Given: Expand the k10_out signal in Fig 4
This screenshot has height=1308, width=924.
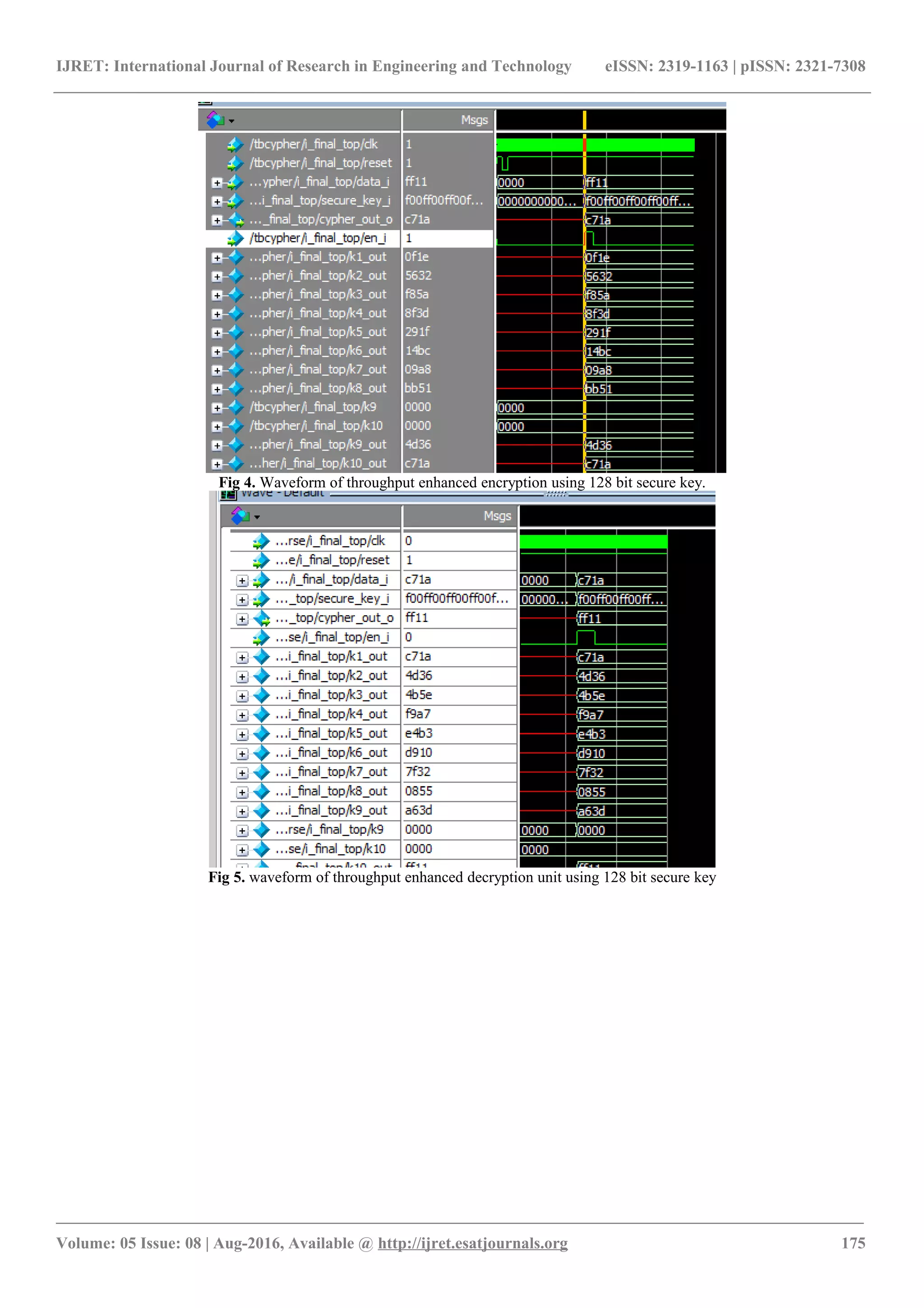Looking at the screenshot, I should tap(217, 465).
